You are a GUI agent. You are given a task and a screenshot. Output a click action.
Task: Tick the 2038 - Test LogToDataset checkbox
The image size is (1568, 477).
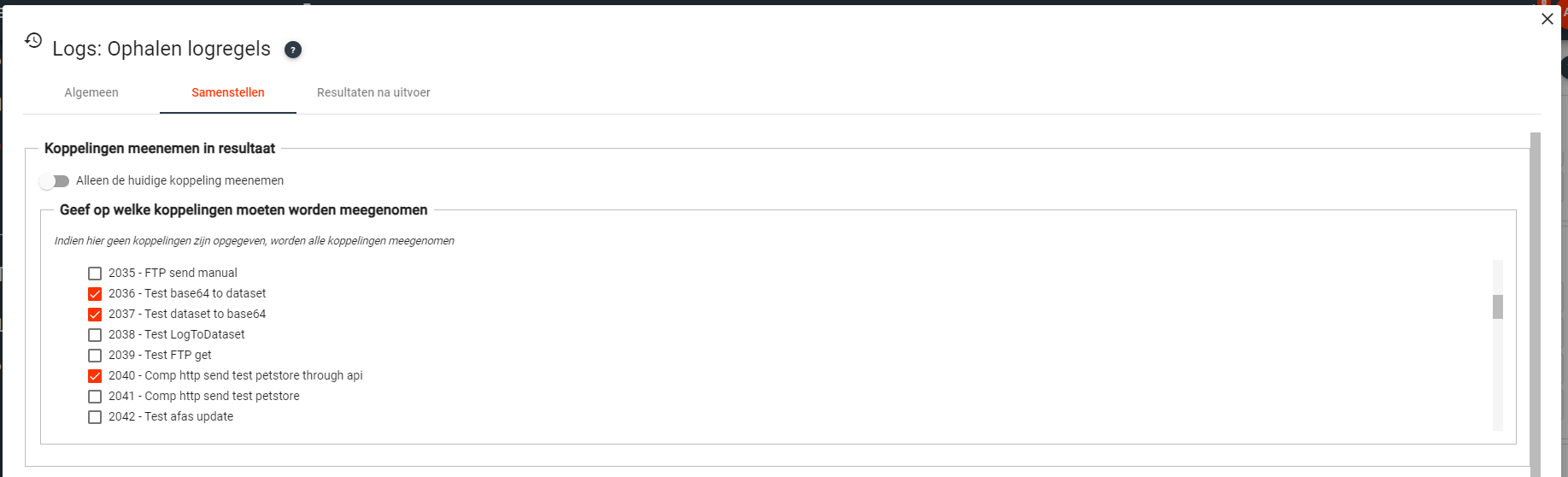[x=95, y=335]
